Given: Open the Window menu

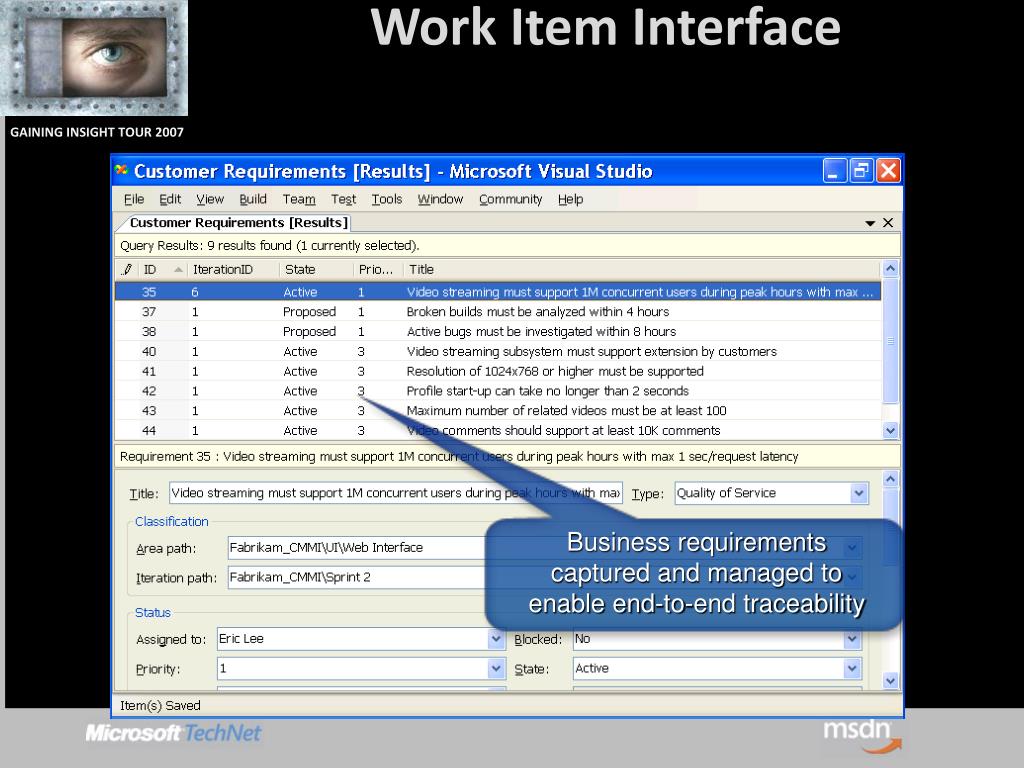Looking at the screenshot, I should tap(440, 199).
